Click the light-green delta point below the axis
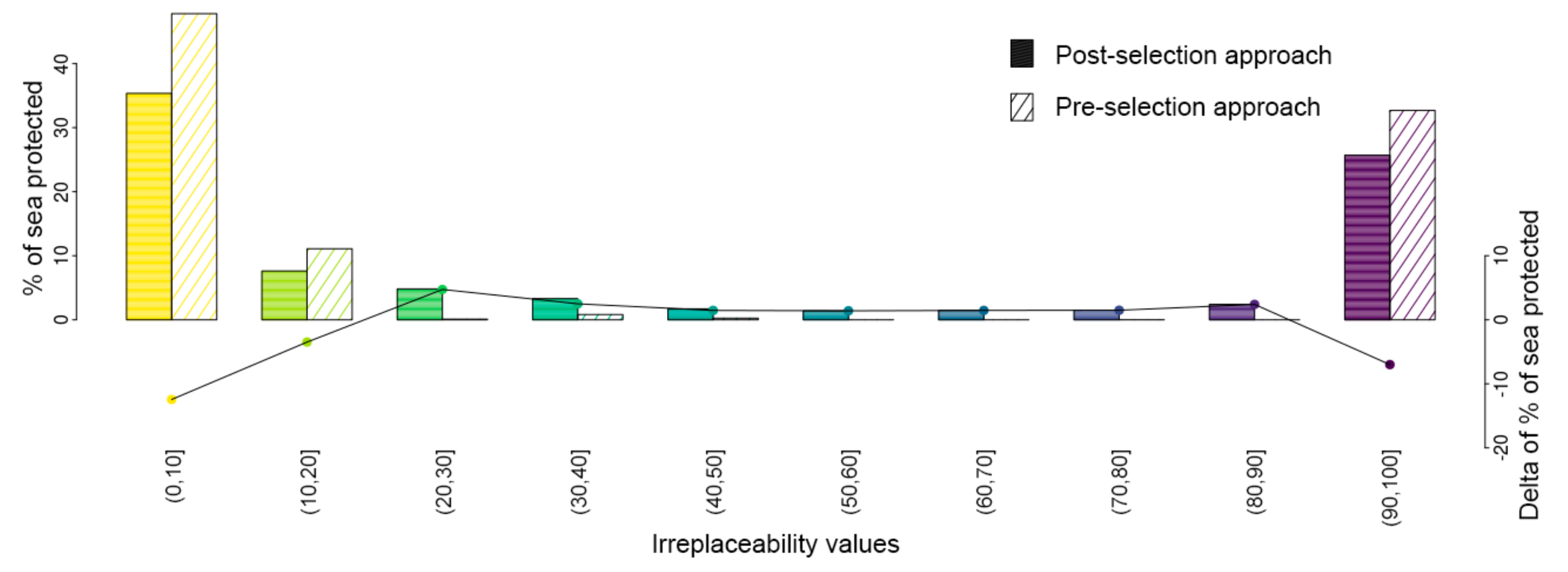 307,343
